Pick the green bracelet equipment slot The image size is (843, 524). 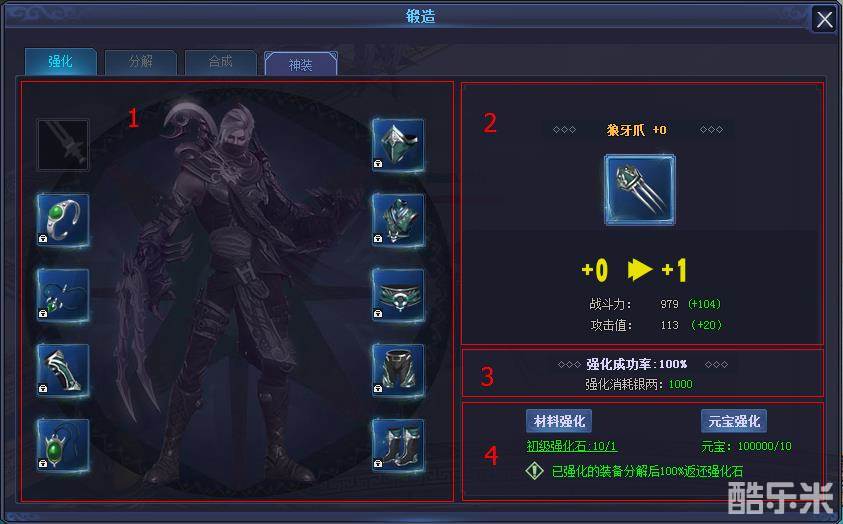[63, 296]
